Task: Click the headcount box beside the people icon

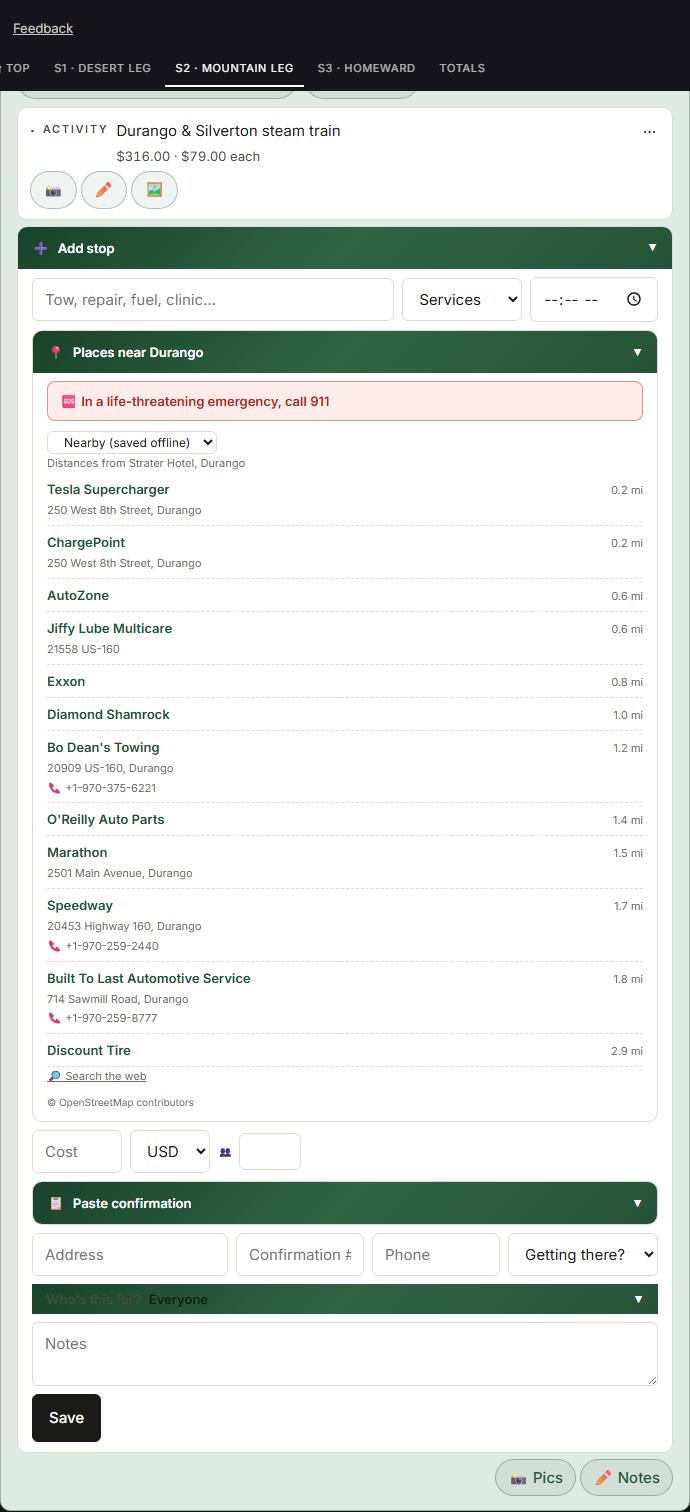Action: pos(270,1151)
